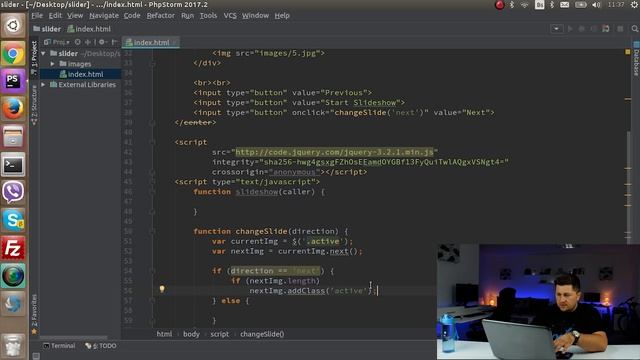Fold the slideshow function in gutter
640x360 pixels.
[x=152, y=192]
